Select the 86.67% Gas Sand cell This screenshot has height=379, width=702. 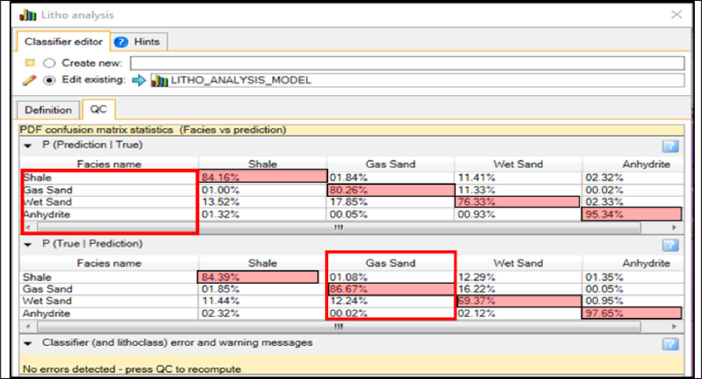pyautogui.click(x=391, y=289)
